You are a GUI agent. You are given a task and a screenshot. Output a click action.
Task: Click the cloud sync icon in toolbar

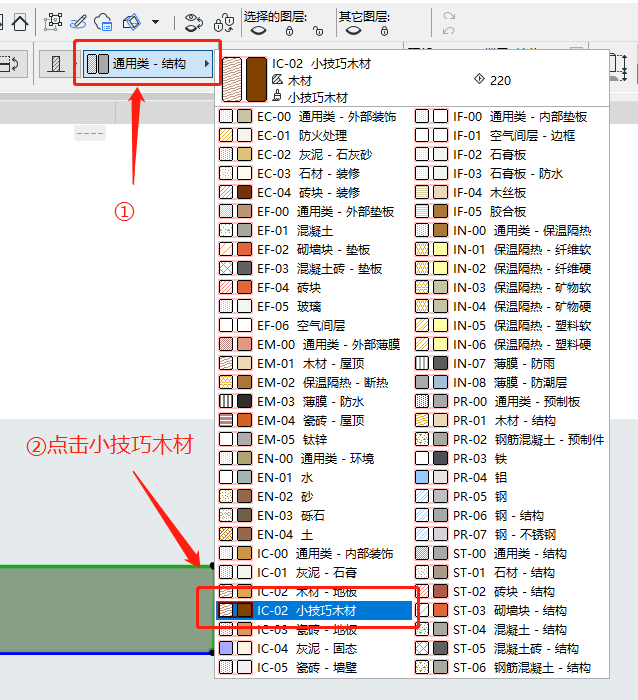tap(104, 22)
